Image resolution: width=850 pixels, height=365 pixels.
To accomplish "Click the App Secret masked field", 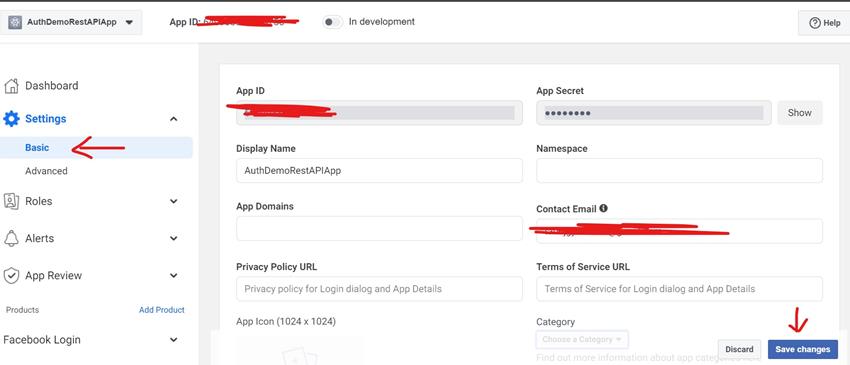I will pyautogui.click(x=654, y=113).
